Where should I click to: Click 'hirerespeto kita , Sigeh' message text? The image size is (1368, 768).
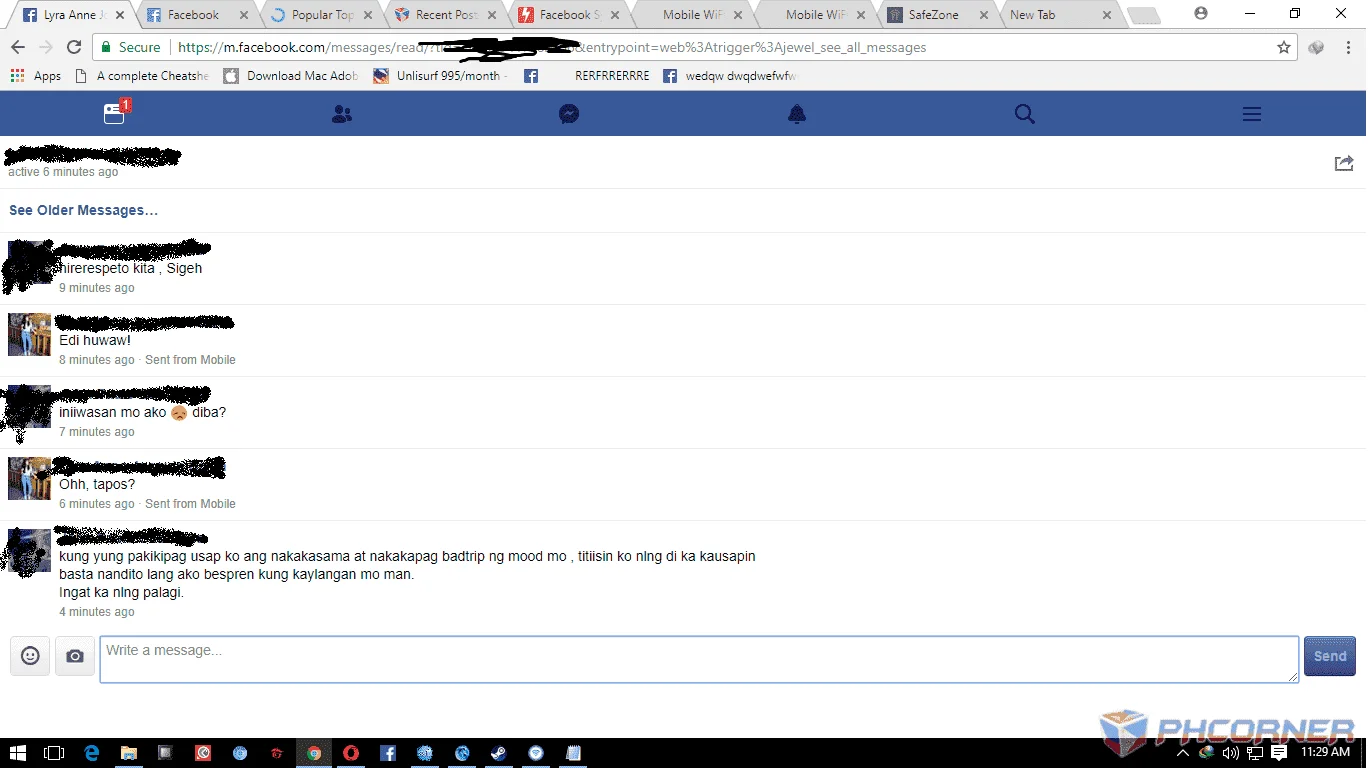pos(131,268)
